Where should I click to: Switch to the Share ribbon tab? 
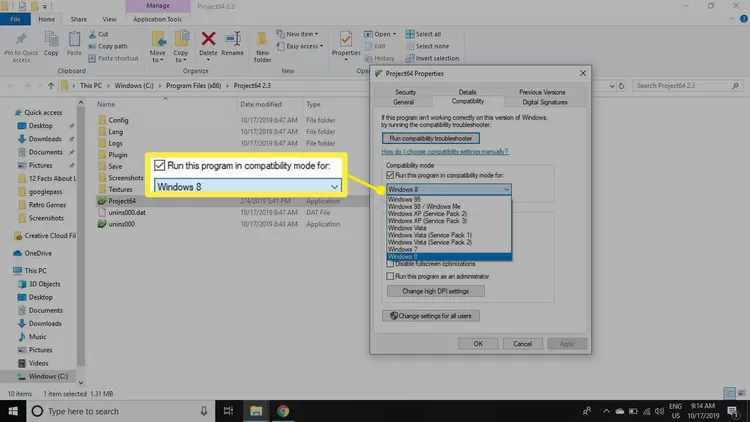pos(78,19)
